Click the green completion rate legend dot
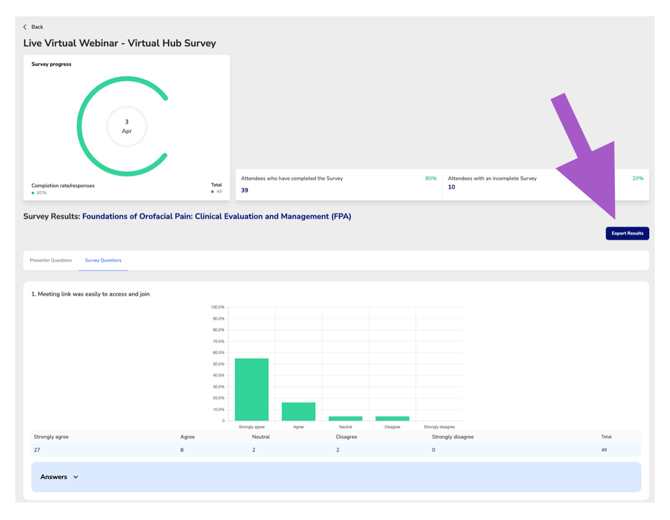 pyautogui.click(x=33, y=193)
